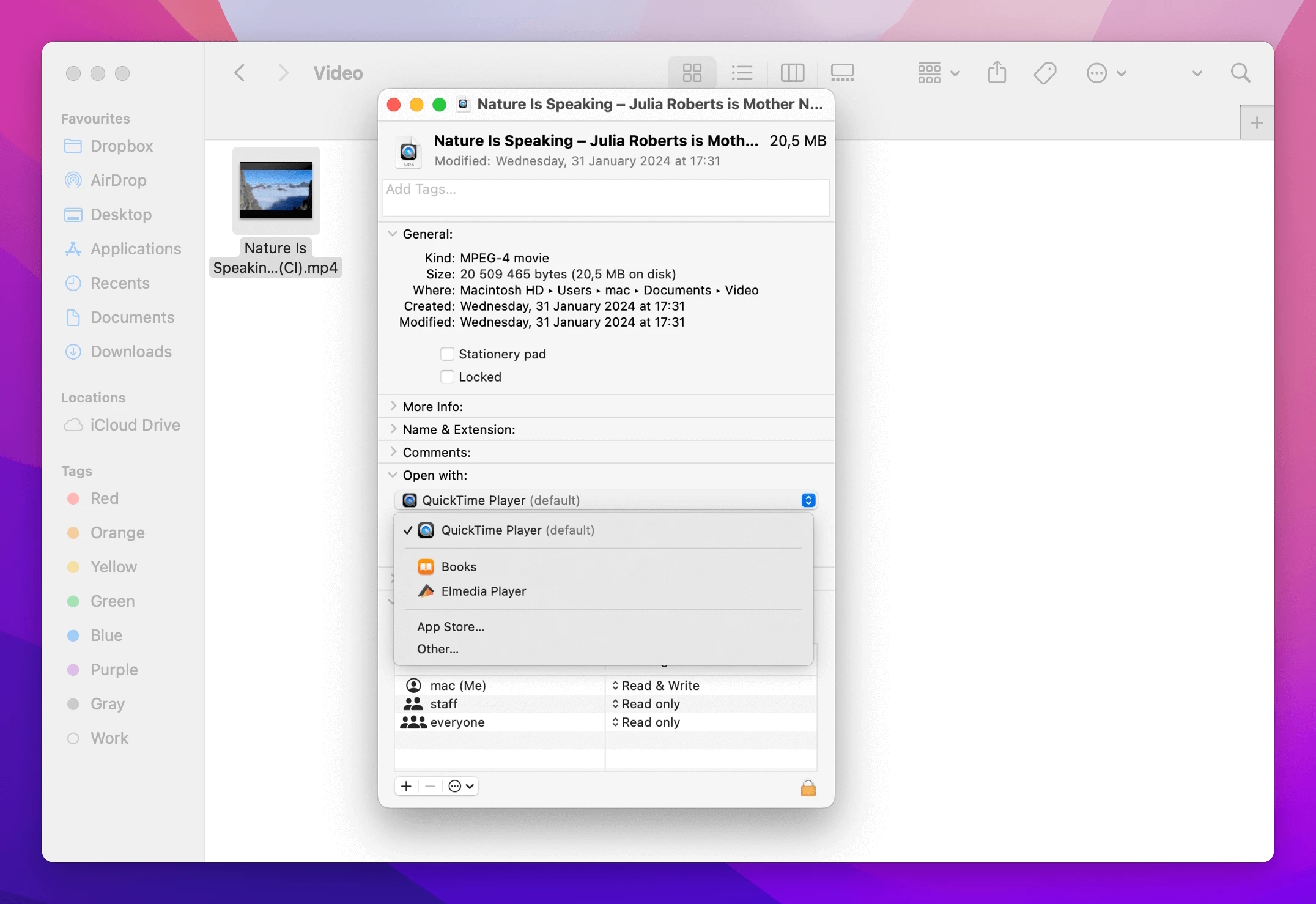Switch Finder to list view
Screen dimensions: 1316x904
coord(742,73)
